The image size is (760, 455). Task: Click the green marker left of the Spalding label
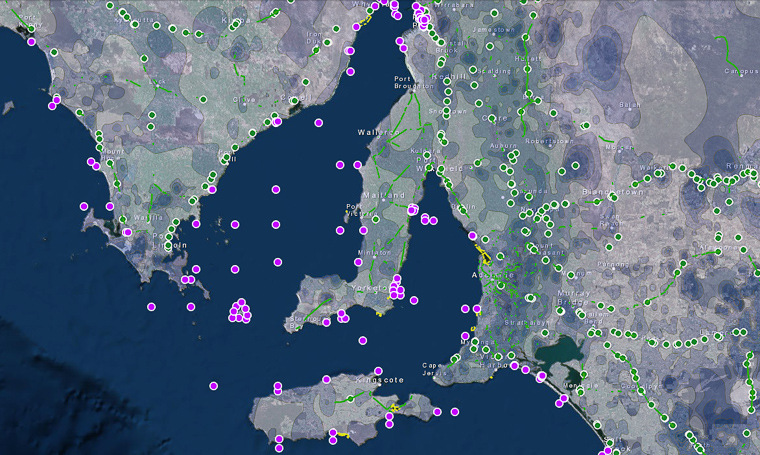473,70
